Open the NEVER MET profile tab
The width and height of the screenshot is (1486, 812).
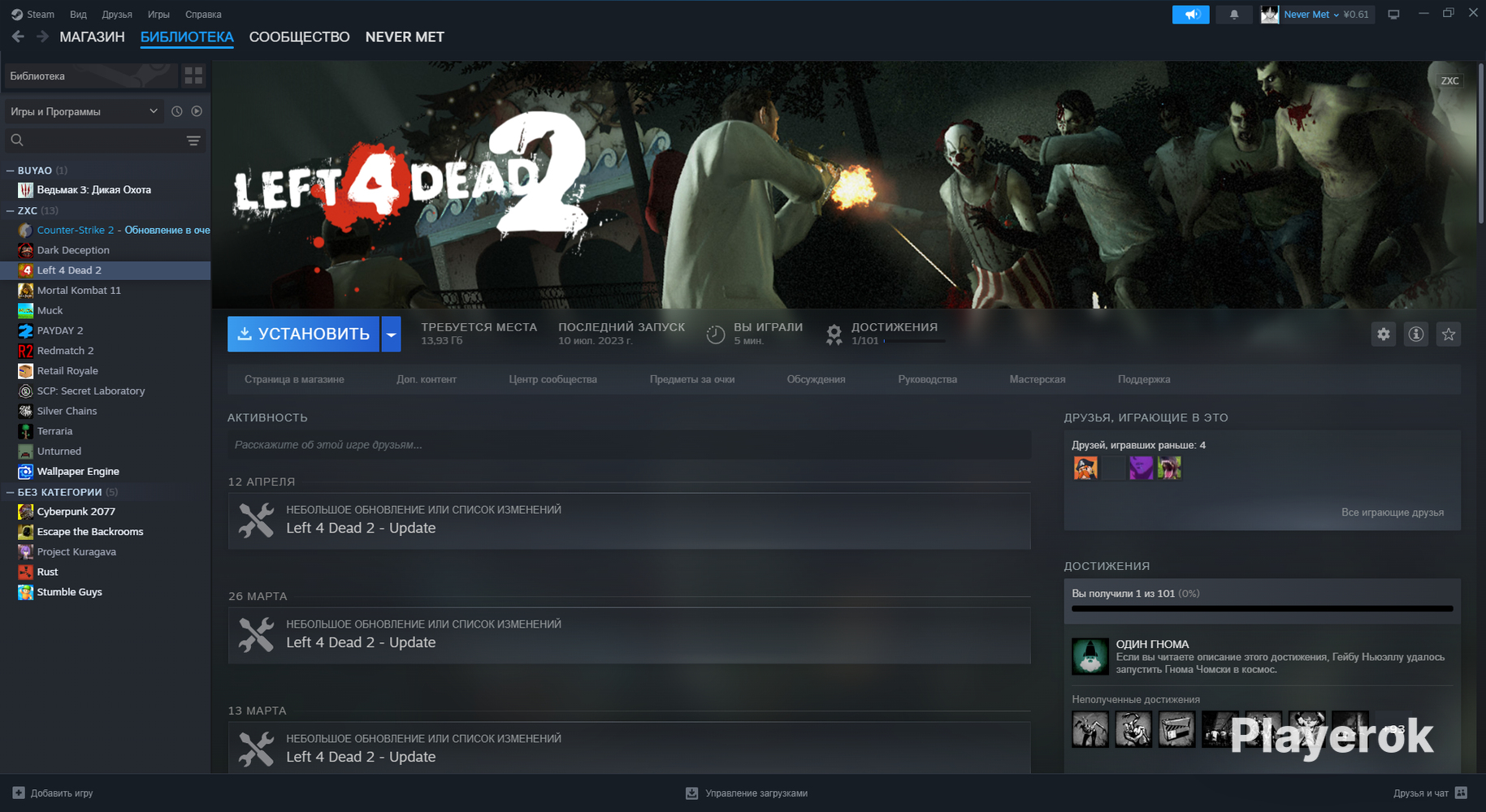pos(405,37)
